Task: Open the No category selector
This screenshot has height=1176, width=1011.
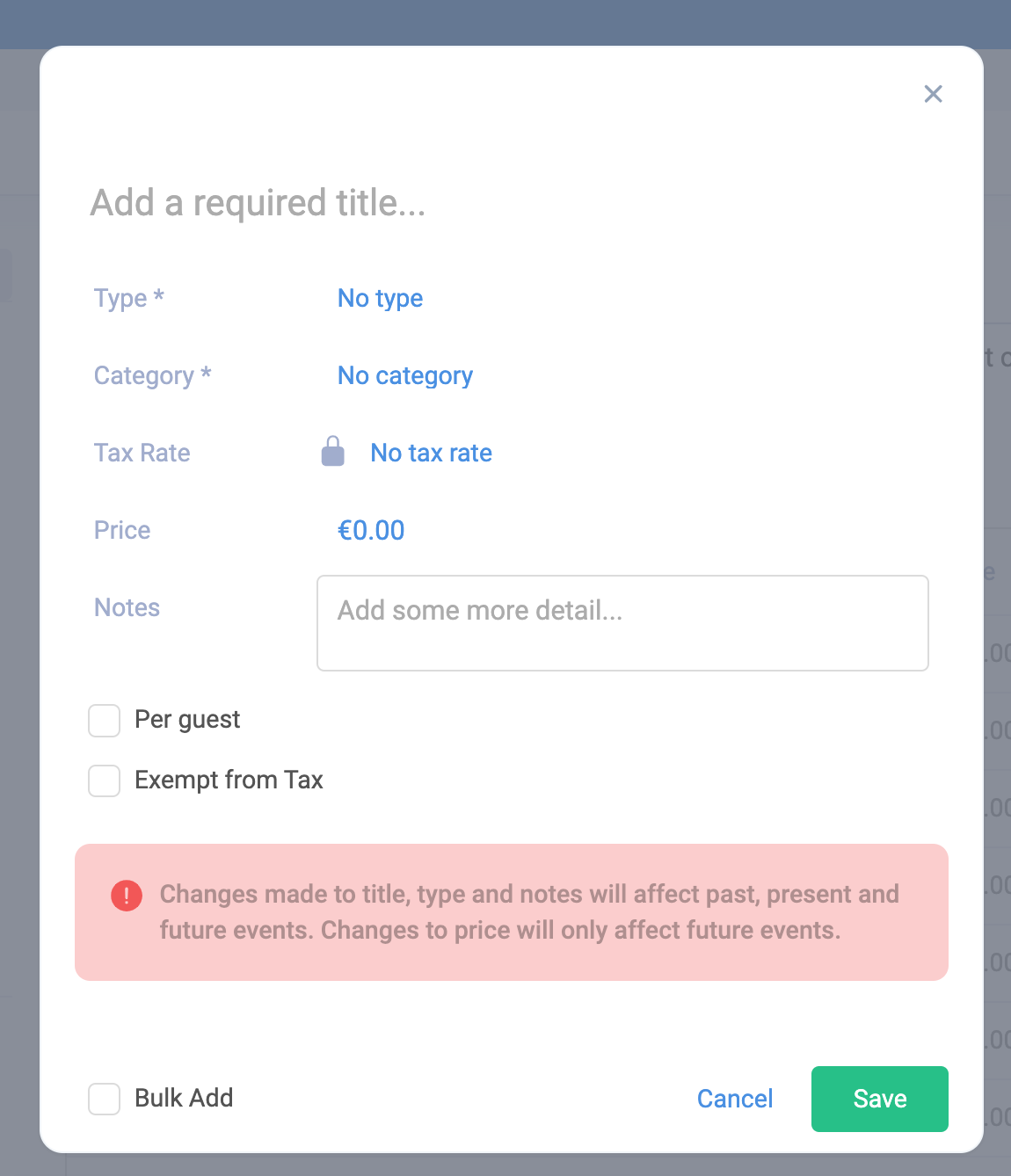Action: (x=404, y=375)
